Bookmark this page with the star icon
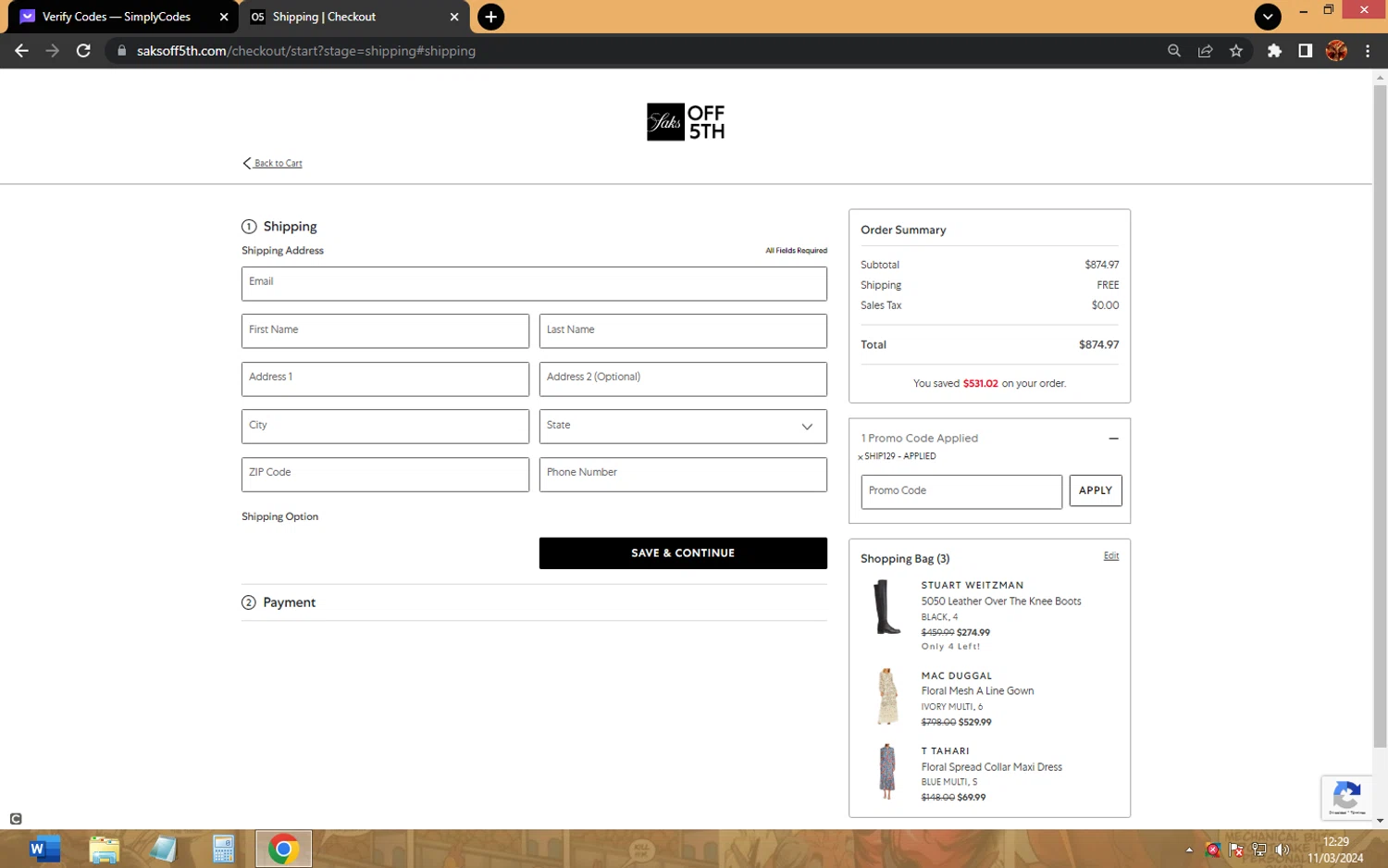This screenshot has height=868, width=1388. click(x=1236, y=51)
